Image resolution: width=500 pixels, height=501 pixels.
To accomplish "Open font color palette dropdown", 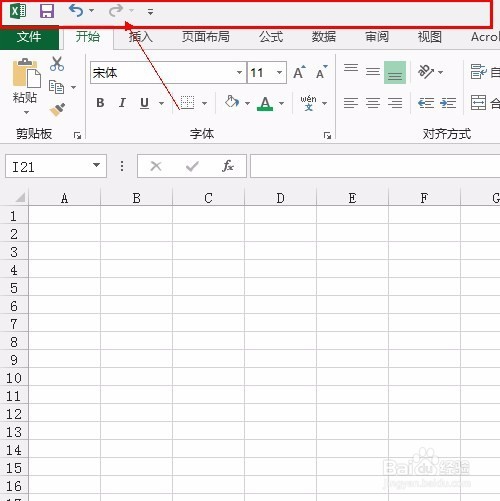I will [282, 103].
